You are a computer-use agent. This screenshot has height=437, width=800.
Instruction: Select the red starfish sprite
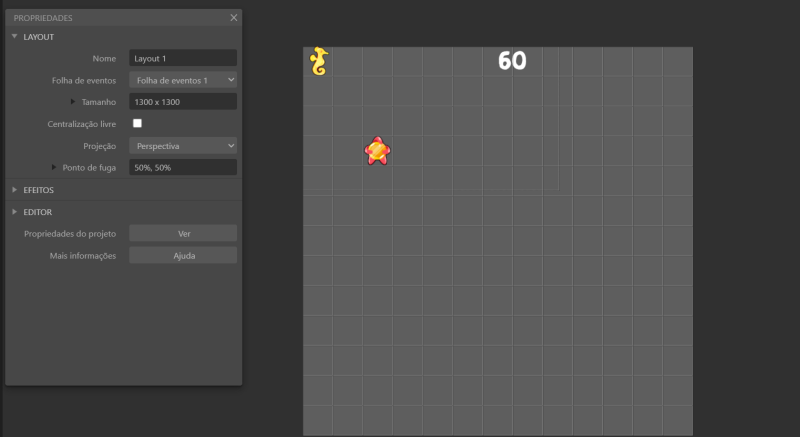point(378,151)
